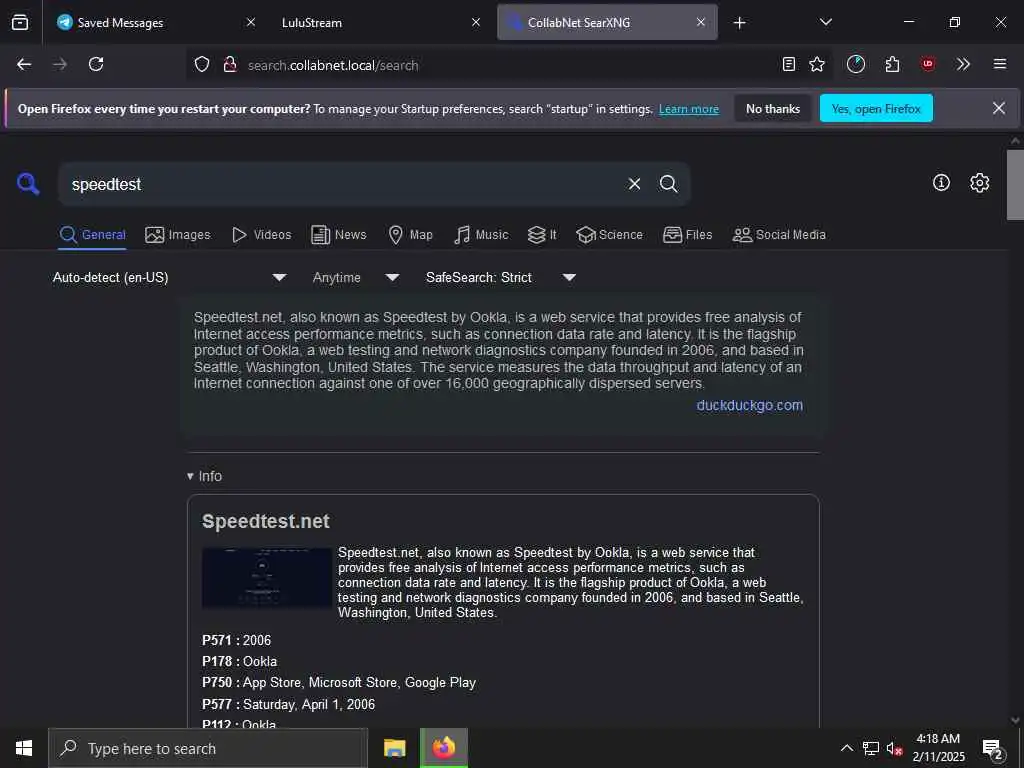Image resolution: width=1024 pixels, height=768 pixels.
Task: Dismiss the Firefox startup notification bar
Action: 999,108
